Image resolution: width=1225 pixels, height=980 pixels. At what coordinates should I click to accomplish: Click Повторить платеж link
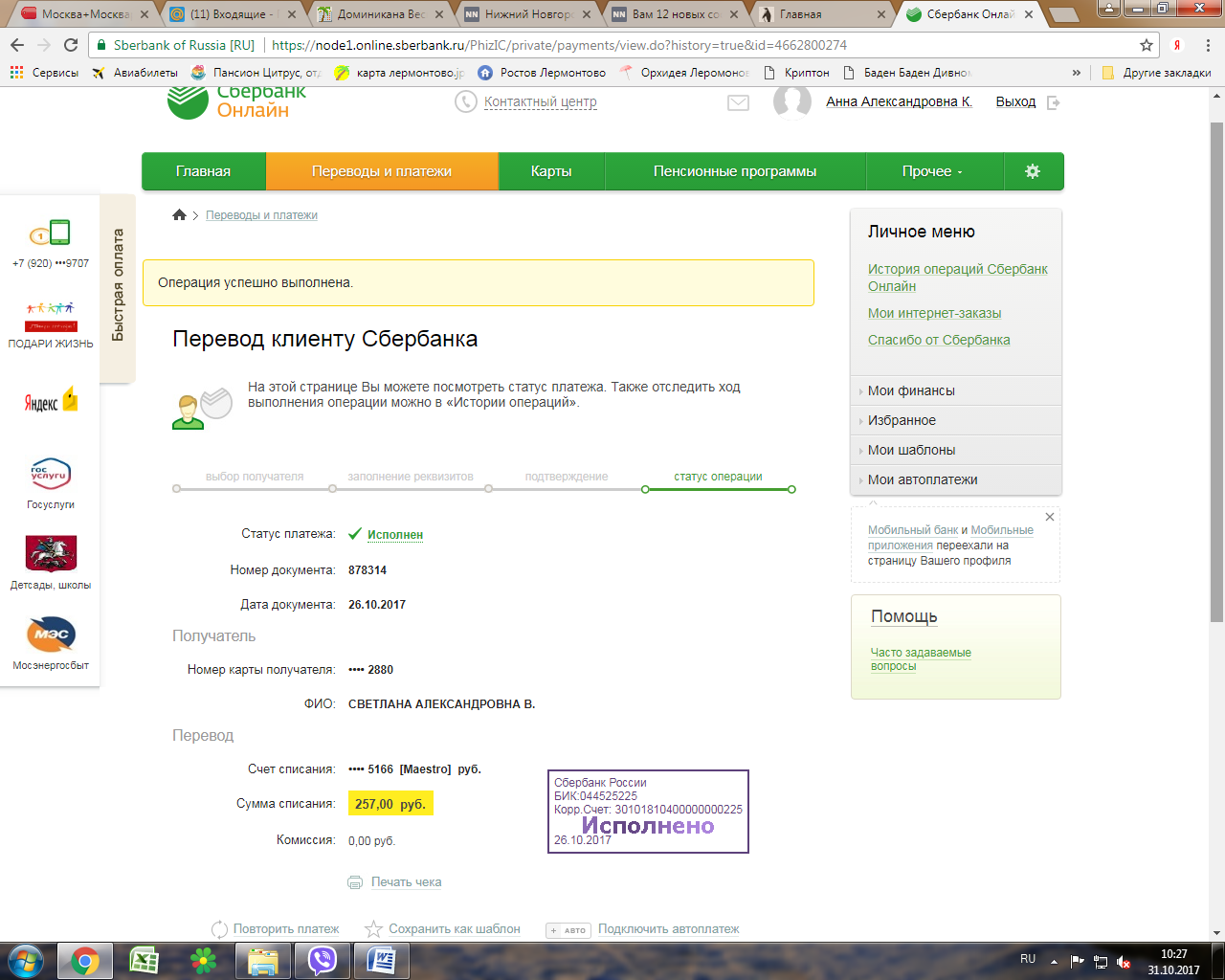tap(286, 929)
